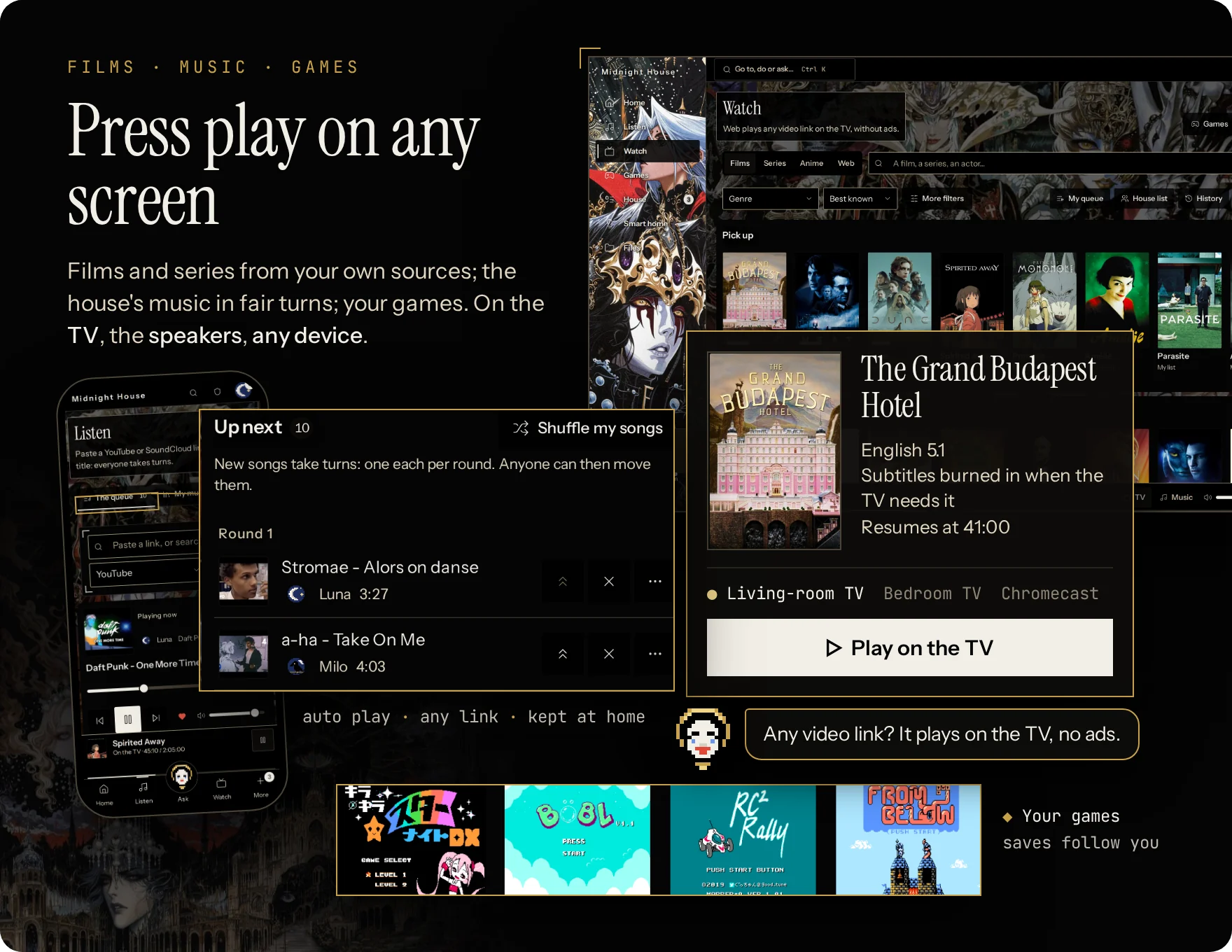Viewport: 1232px width, 952px height.
Task: Open more options for Stromae - Alors on danse
Action: (x=654, y=581)
